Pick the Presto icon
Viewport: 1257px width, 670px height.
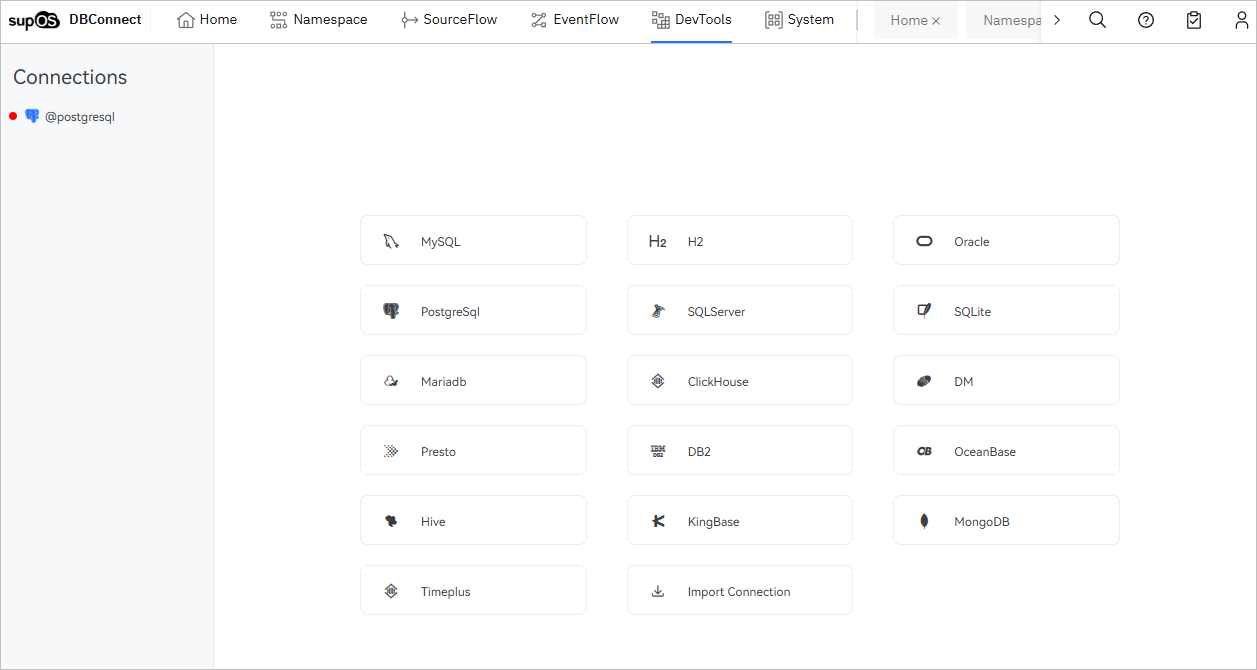tap(391, 451)
